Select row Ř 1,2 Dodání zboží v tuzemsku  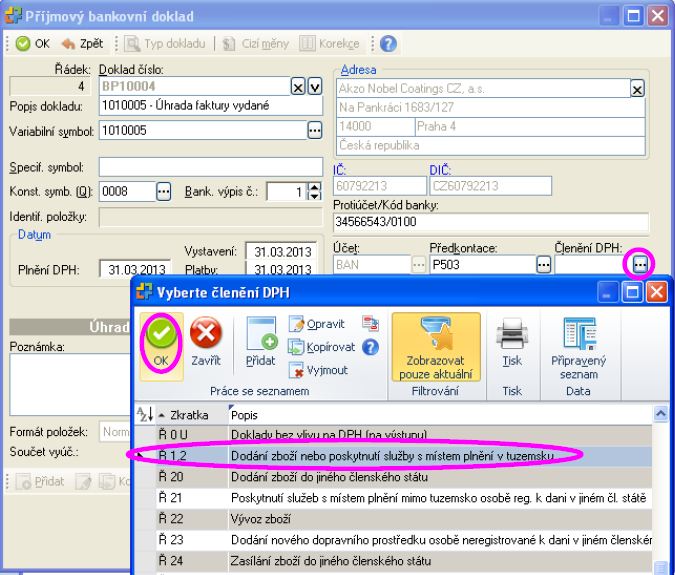tap(393, 456)
